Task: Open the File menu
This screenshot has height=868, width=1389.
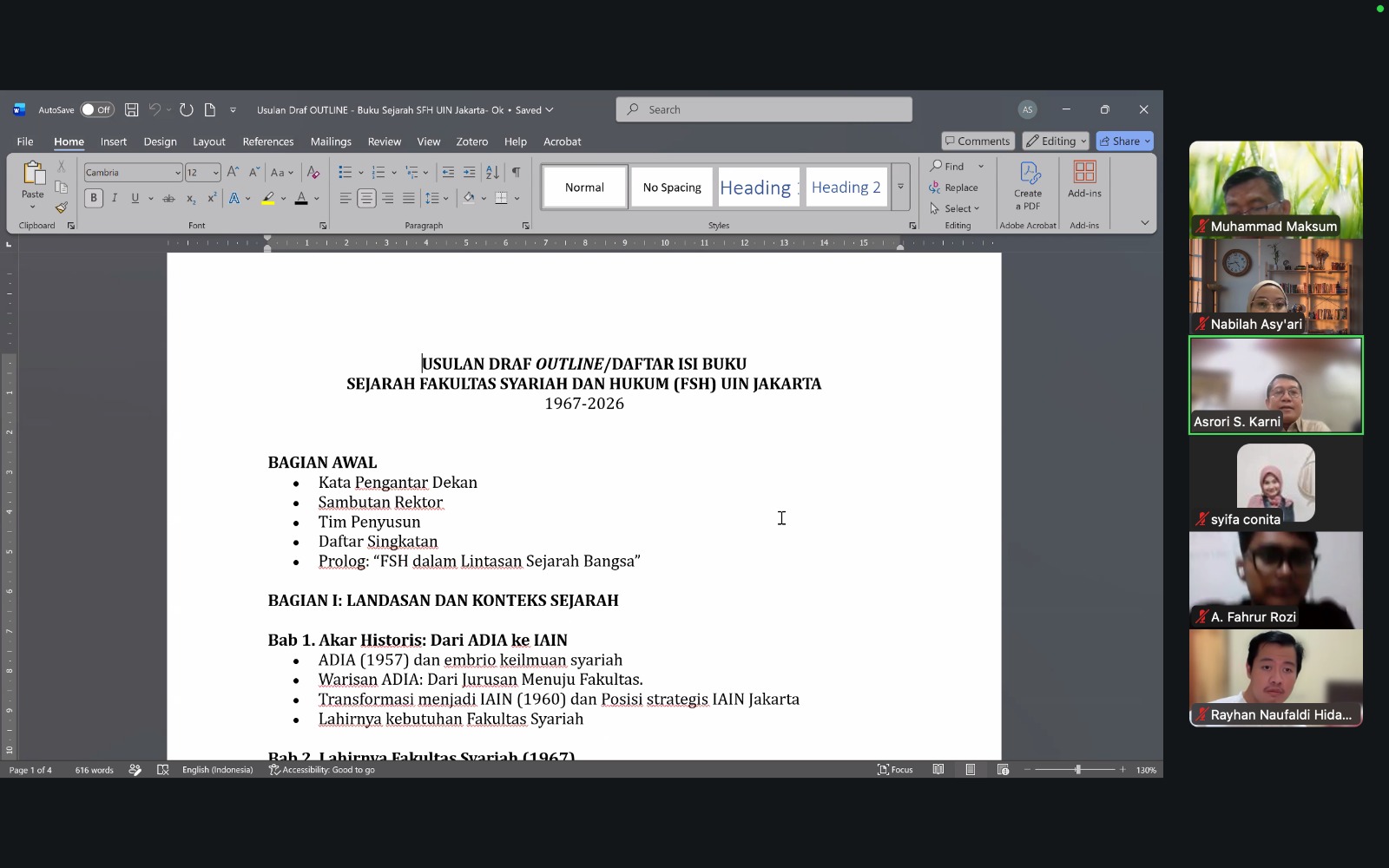Action: click(25, 141)
